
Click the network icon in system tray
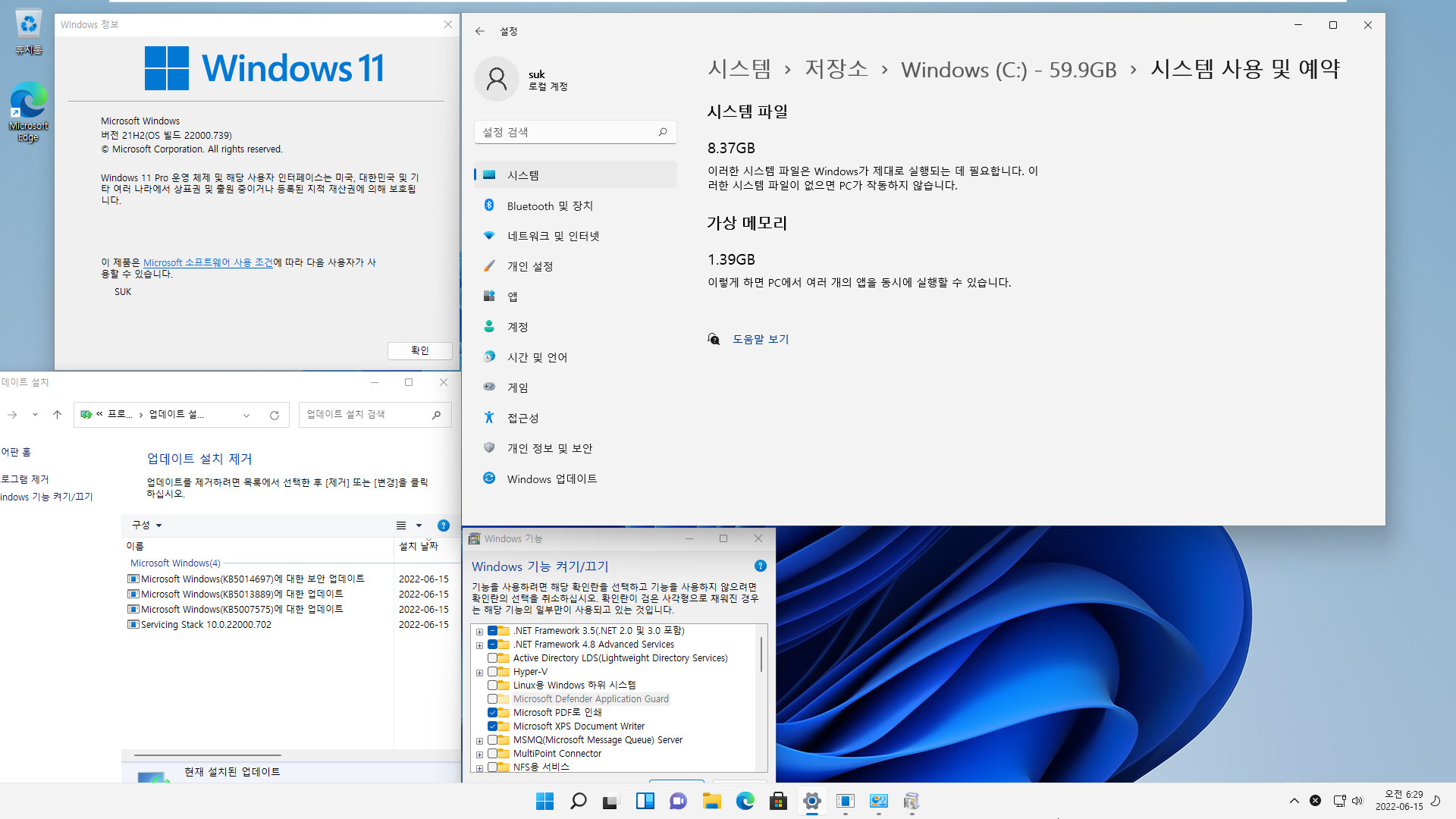pos(1339,801)
